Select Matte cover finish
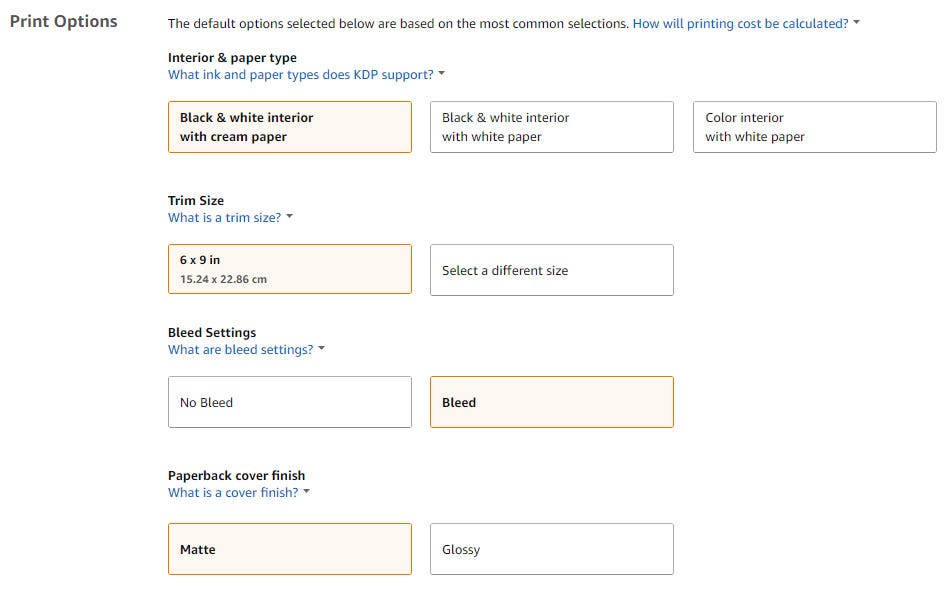 tap(289, 549)
